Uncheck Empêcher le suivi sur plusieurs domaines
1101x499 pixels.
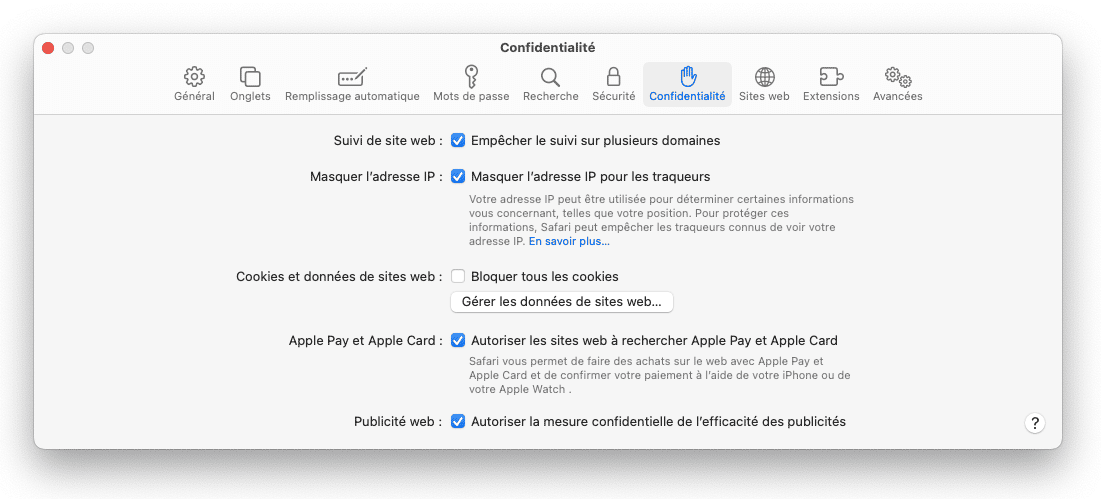pyautogui.click(x=458, y=140)
